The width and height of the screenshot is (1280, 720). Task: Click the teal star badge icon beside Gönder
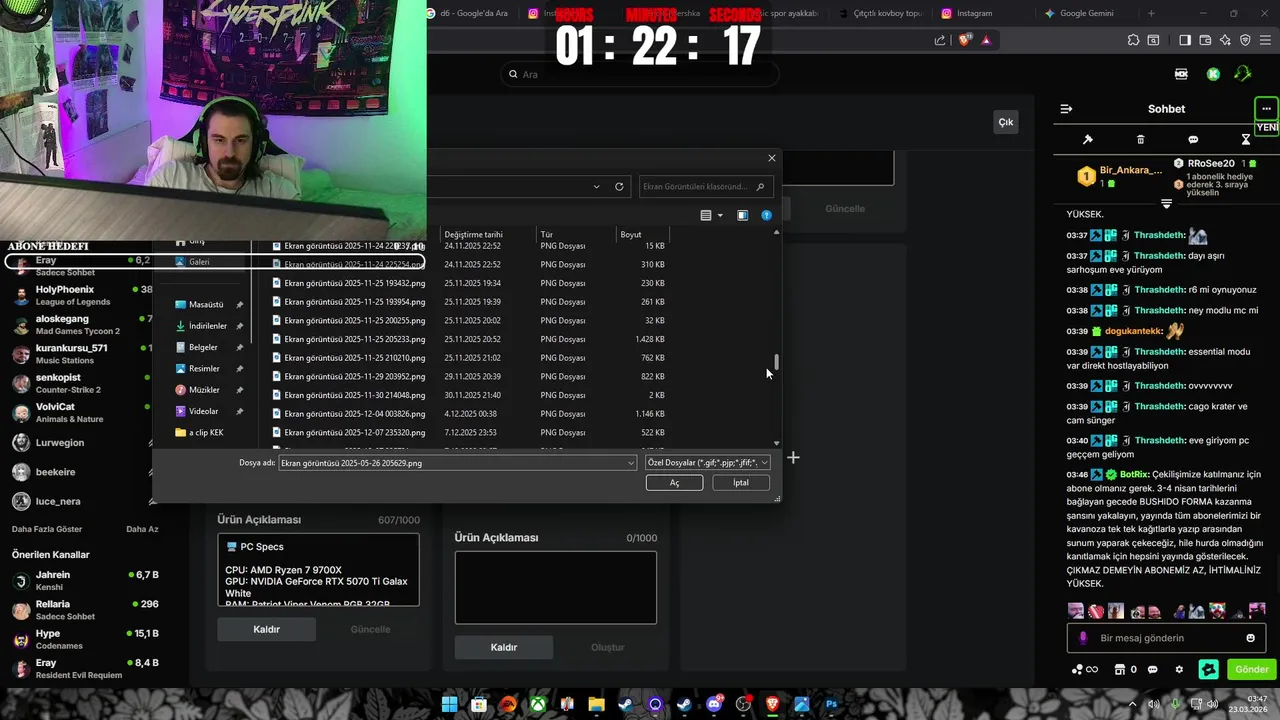coord(1209,670)
